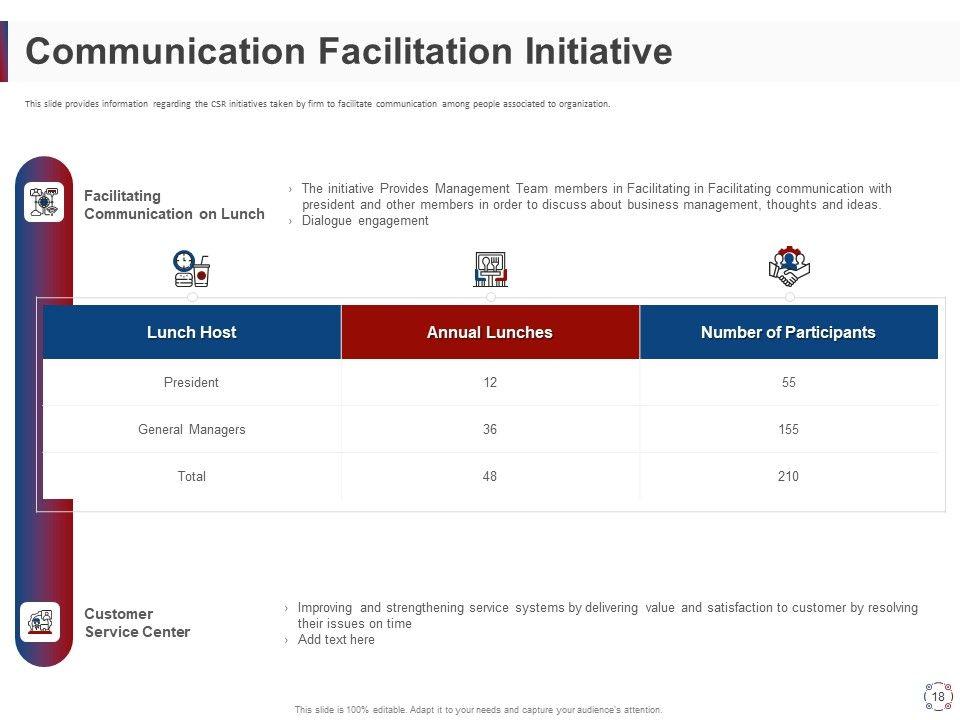Select the total participants value 210
The height and width of the screenshot is (720, 960).
[789, 476]
